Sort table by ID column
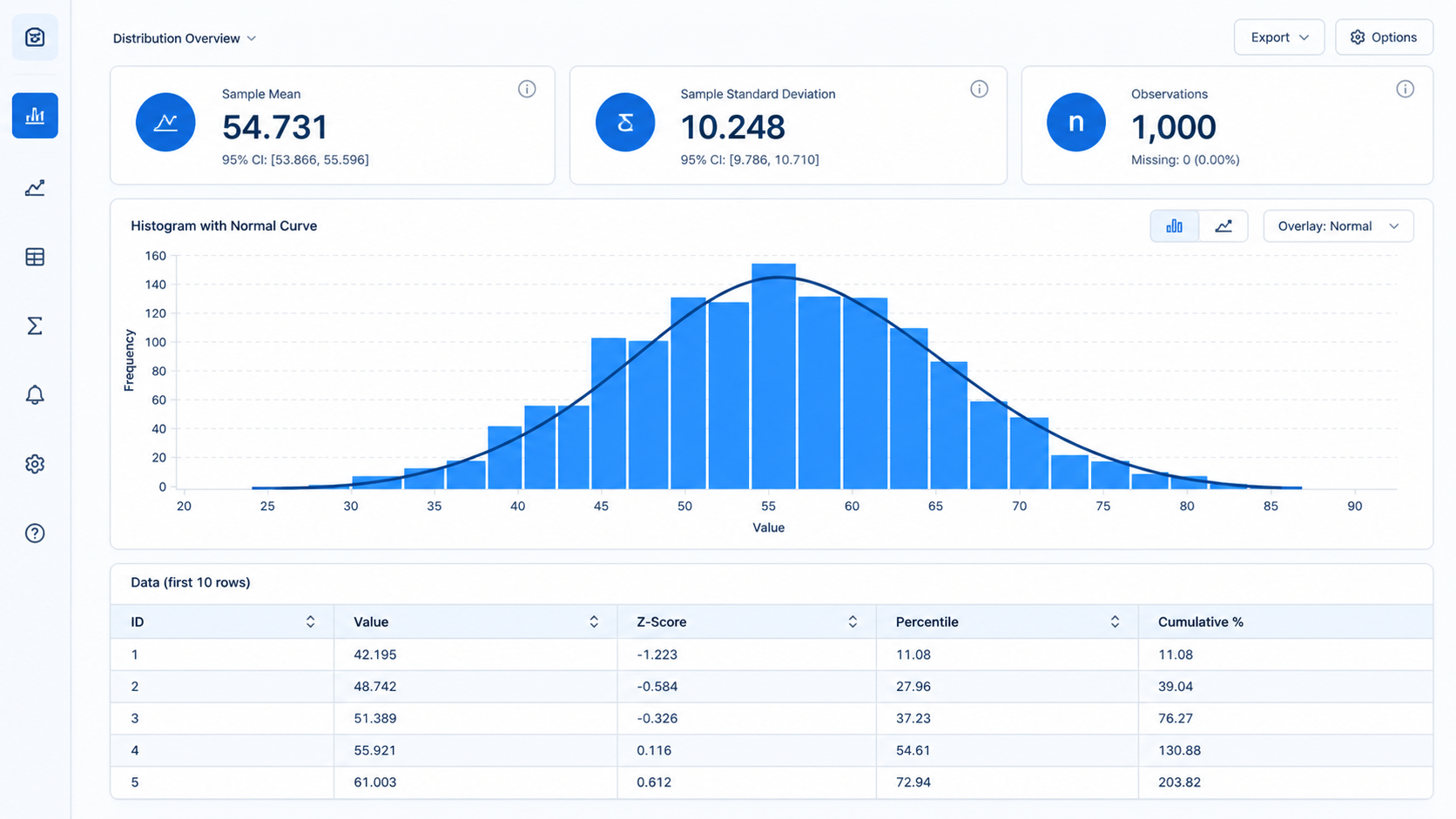Image resolution: width=1456 pixels, height=819 pixels. [310, 621]
